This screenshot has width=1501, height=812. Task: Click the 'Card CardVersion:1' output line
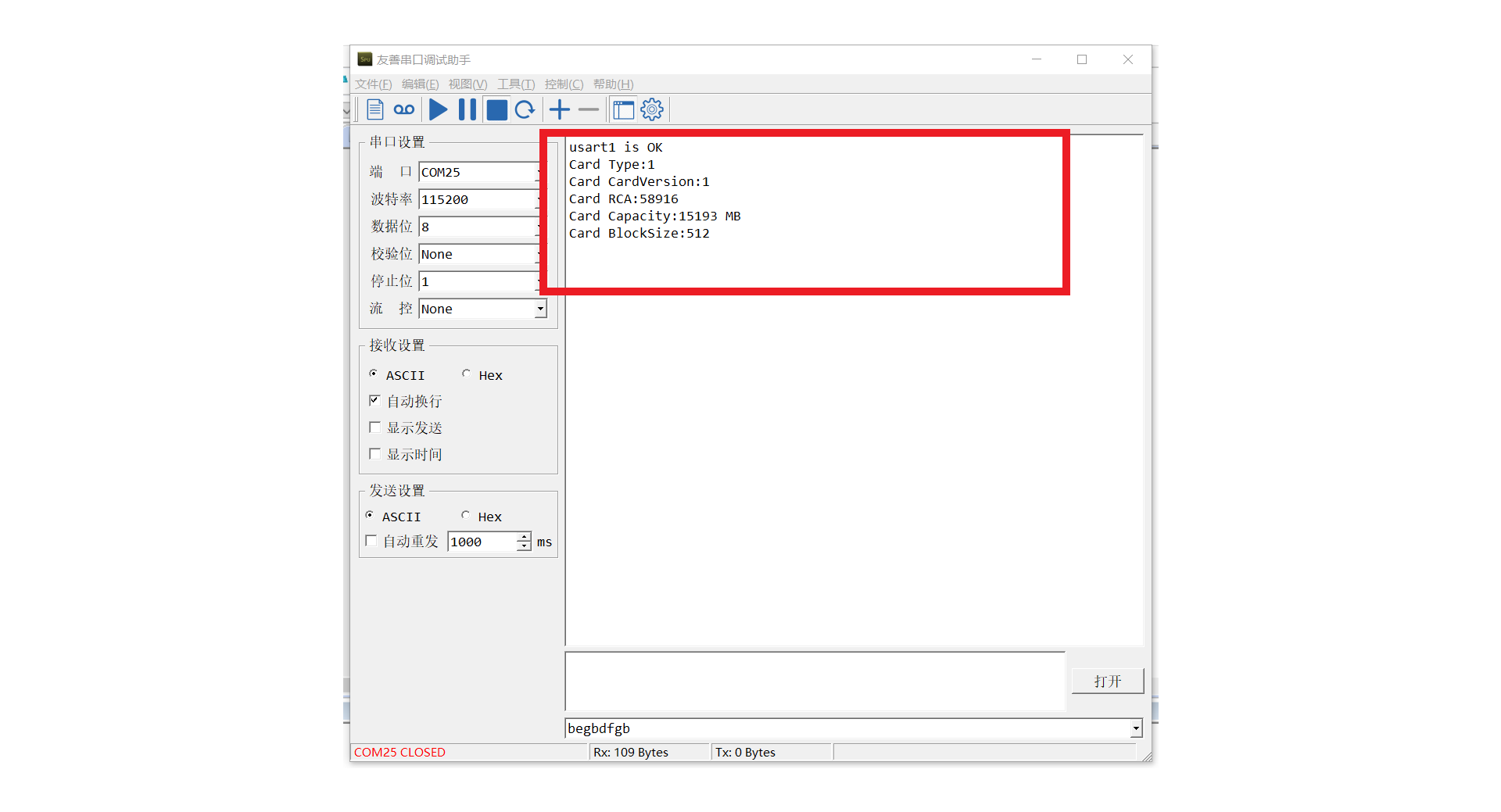[639, 181]
